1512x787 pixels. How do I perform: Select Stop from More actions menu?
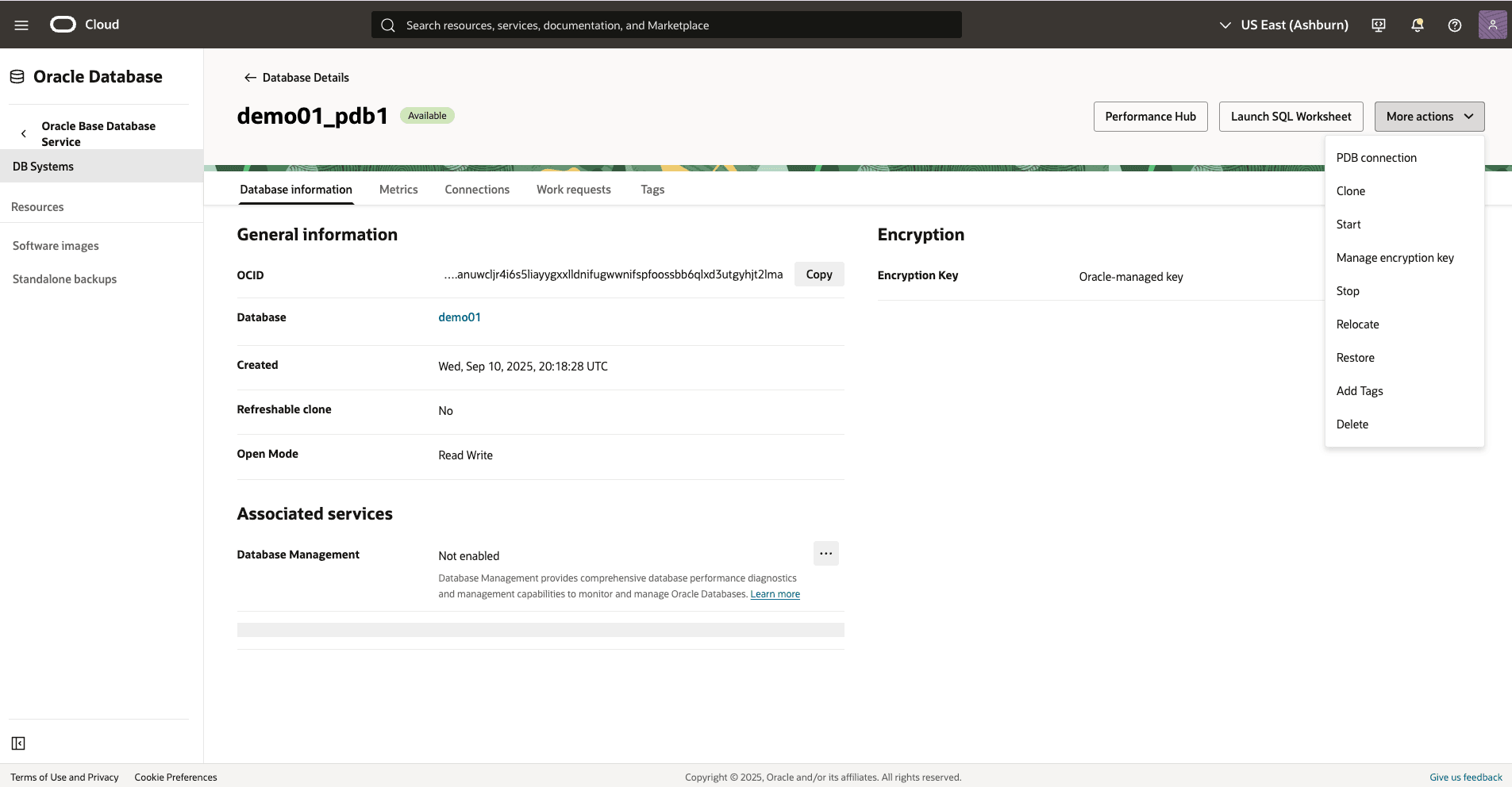coord(1348,290)
